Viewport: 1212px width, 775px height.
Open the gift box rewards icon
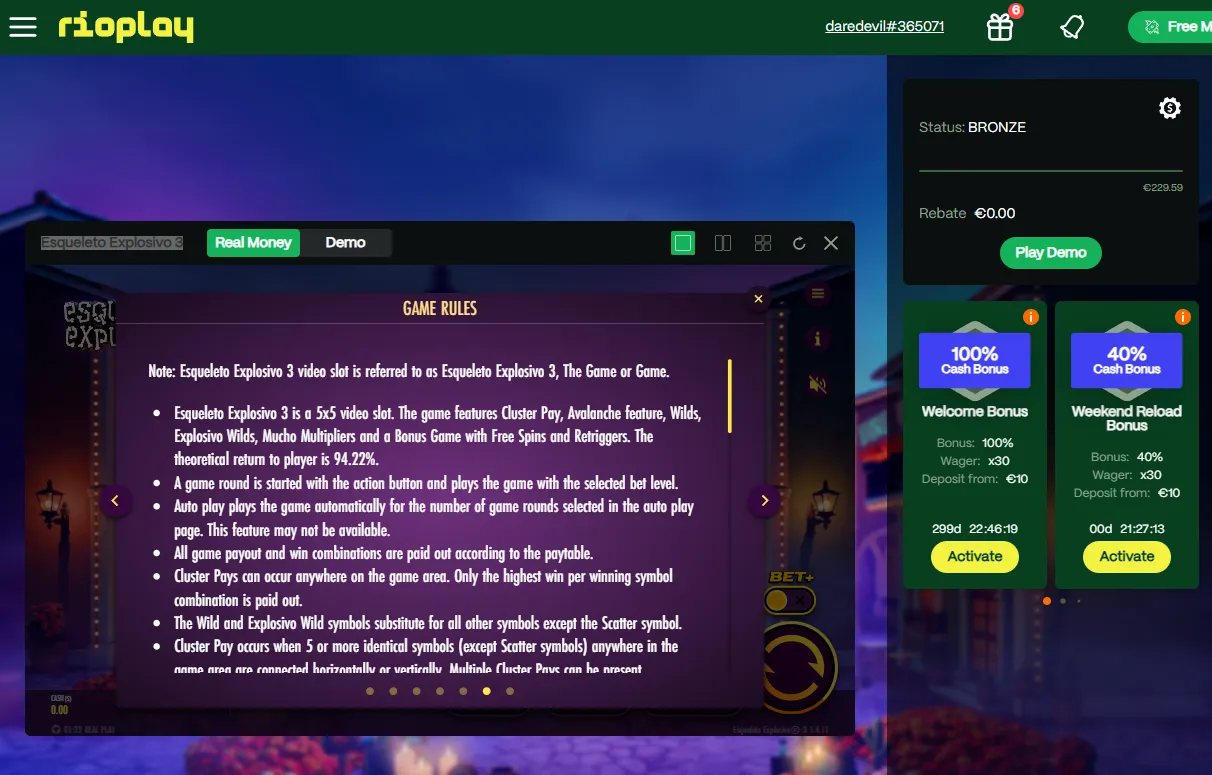1000,27
